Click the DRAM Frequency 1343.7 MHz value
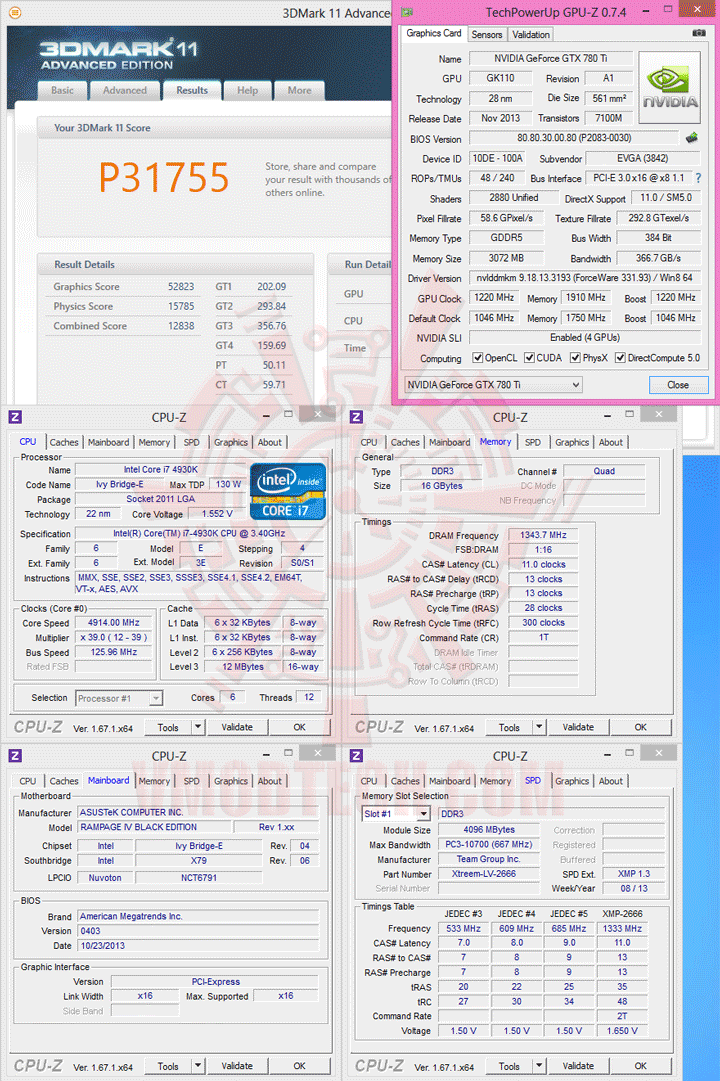Screen dimensions: 720x1081 [543, 535]
